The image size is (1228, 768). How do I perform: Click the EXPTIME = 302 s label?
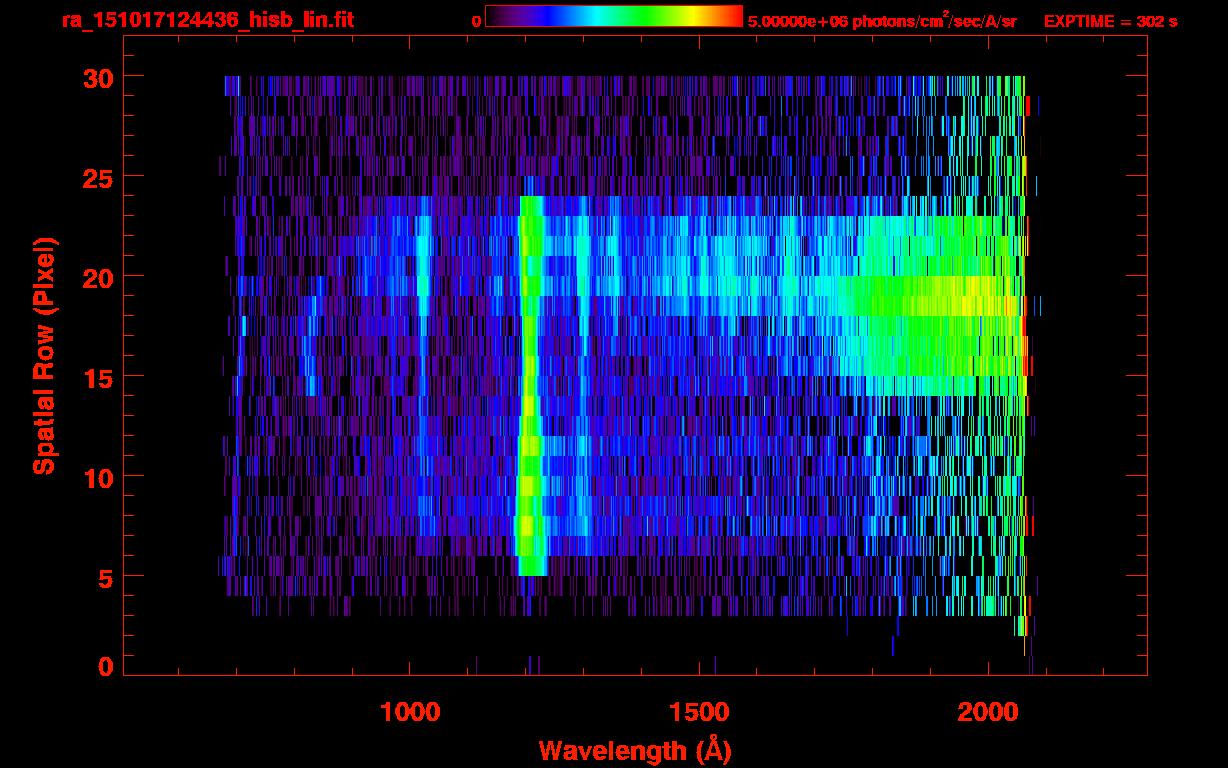pos(1110,21)
